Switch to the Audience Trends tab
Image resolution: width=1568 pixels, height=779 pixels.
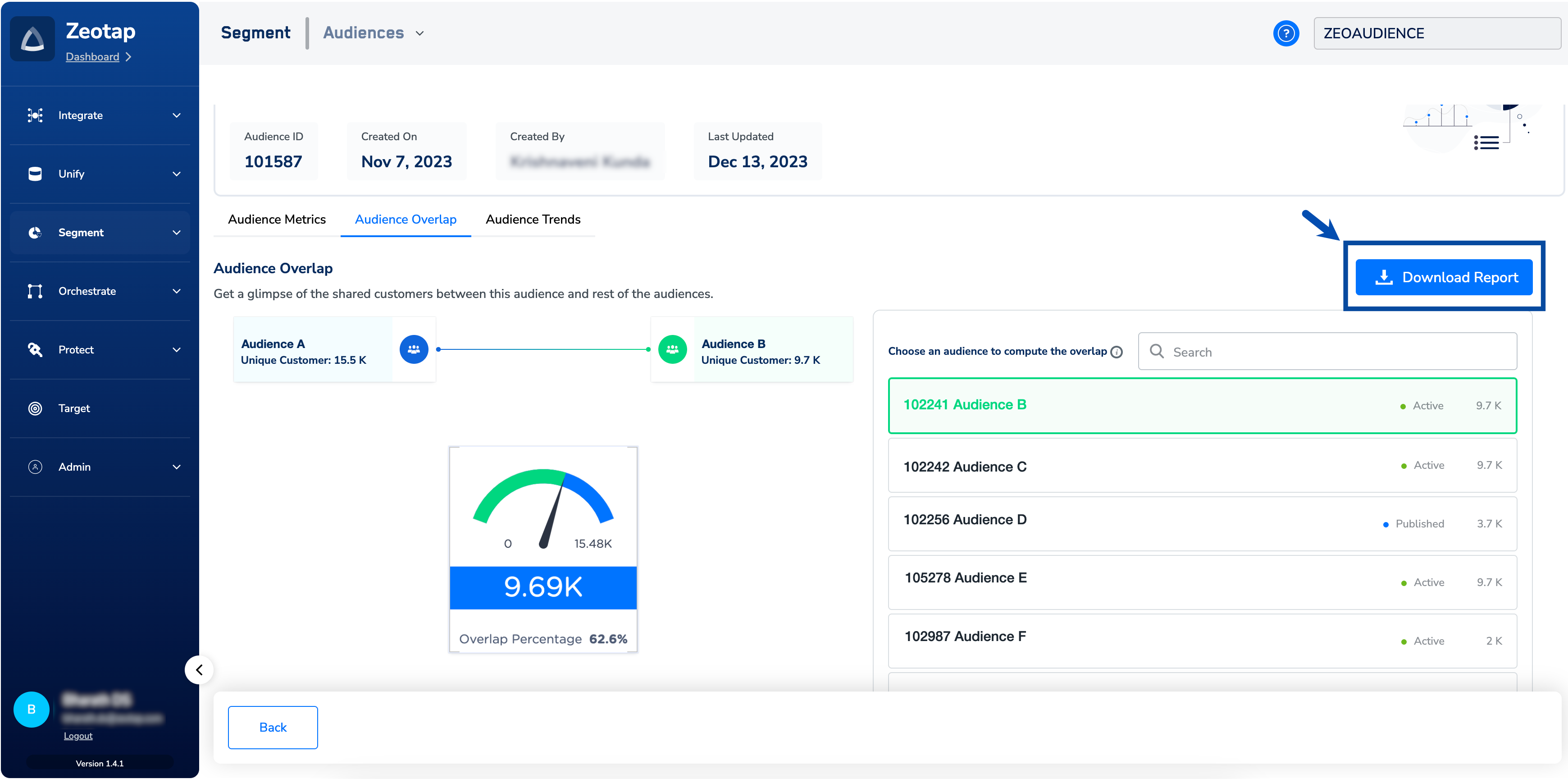point(533,219)
